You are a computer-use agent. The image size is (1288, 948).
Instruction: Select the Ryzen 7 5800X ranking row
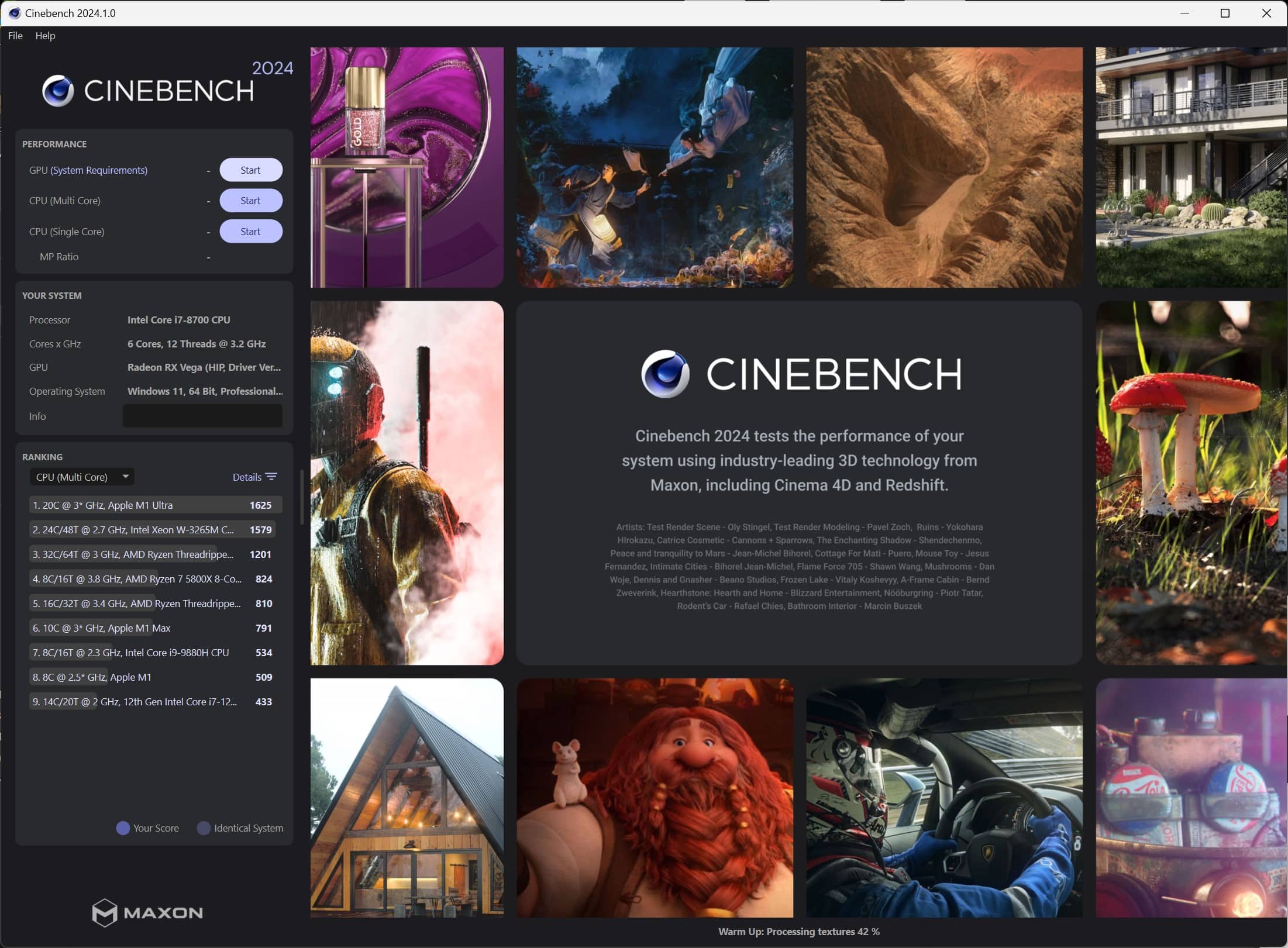(156, 579)
